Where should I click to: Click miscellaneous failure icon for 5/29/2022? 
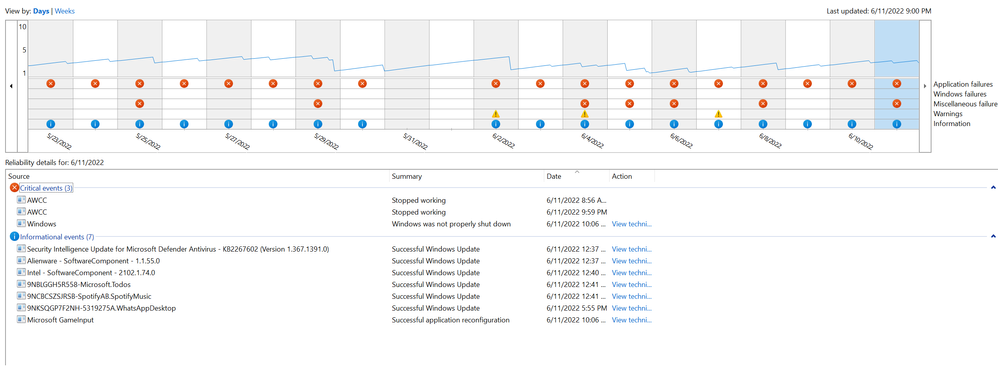point(318,103)
